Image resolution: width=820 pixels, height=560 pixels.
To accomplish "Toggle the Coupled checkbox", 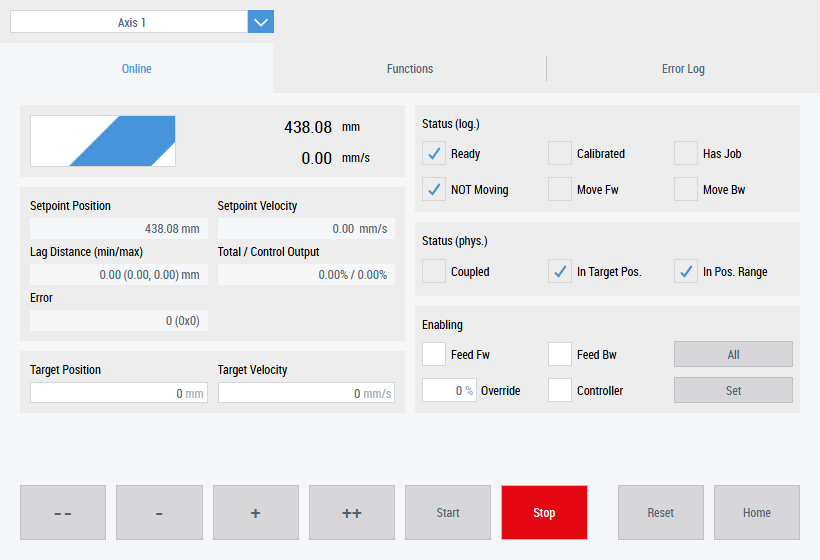I will pos(434,271).
